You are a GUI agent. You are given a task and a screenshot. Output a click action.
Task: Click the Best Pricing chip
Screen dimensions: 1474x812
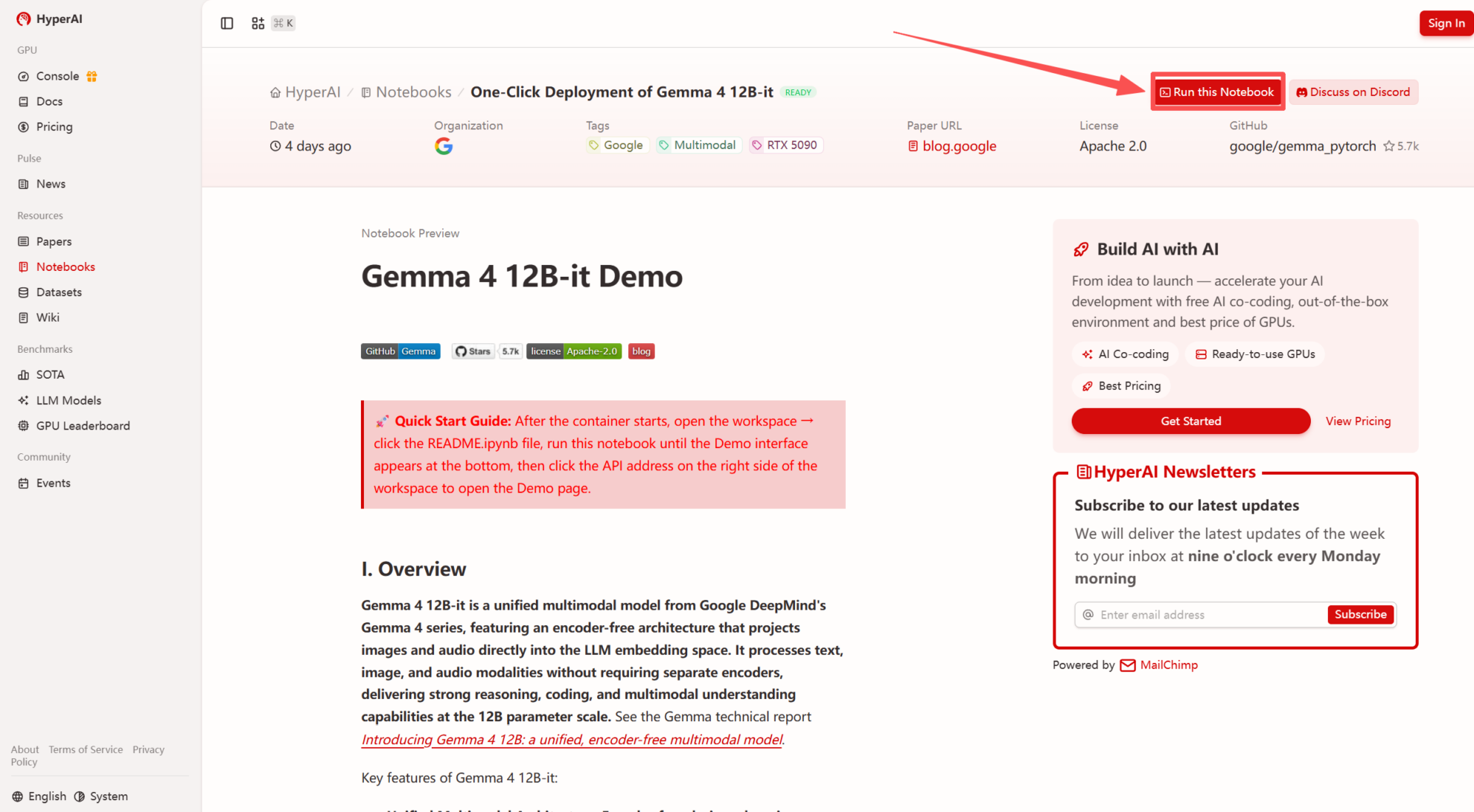pyautogui.click(x=1121, y=386)
